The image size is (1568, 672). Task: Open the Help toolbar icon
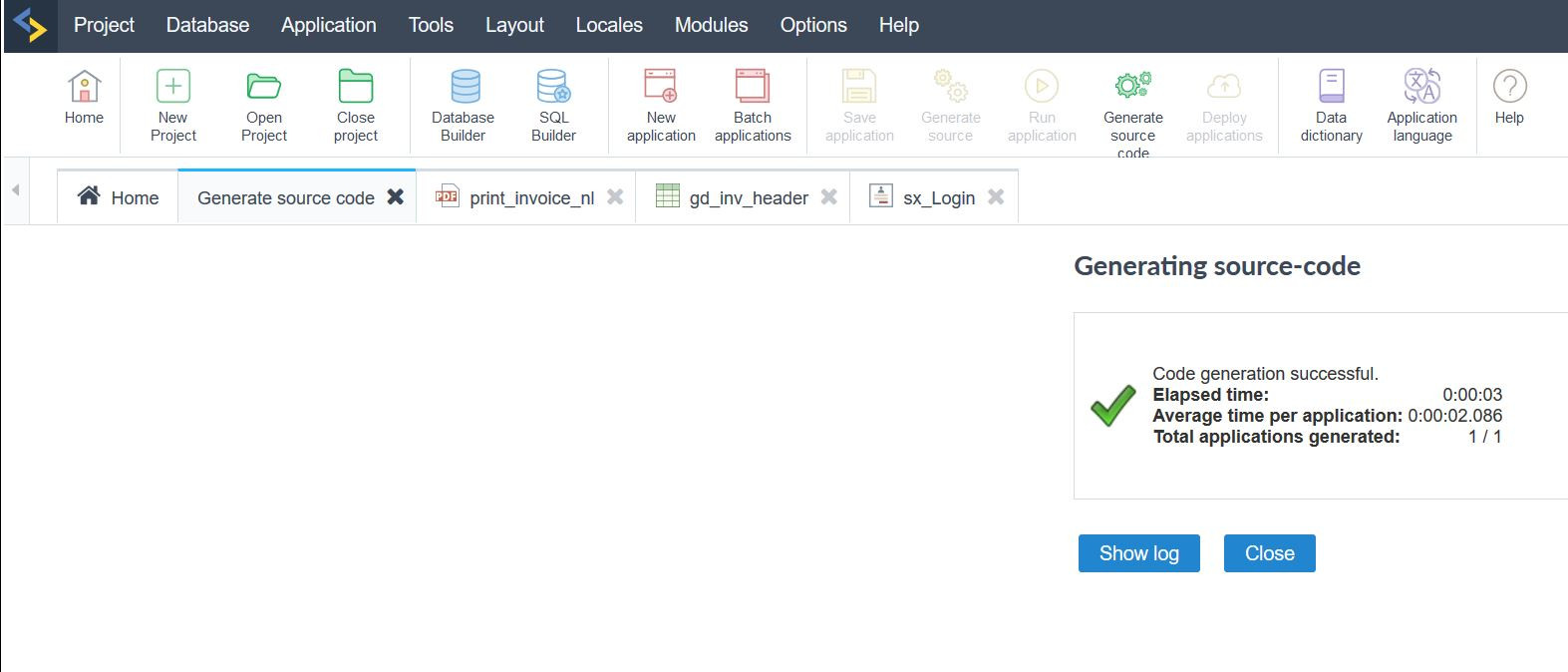[x=1509, y=98]
